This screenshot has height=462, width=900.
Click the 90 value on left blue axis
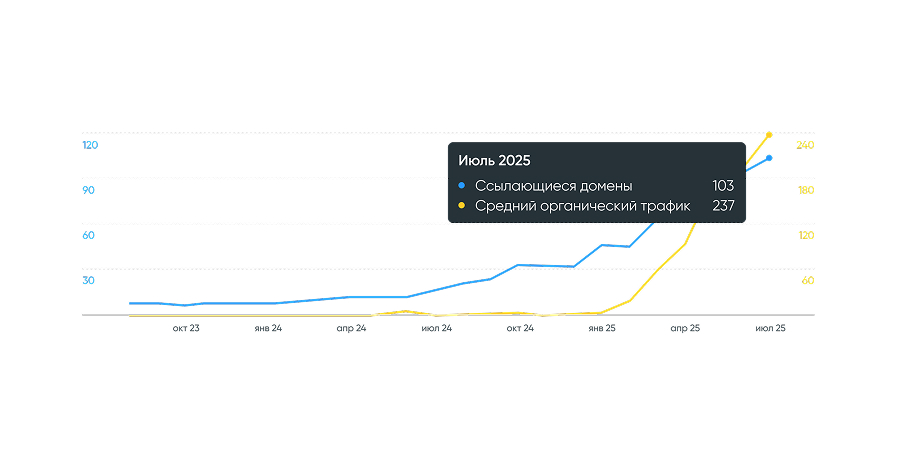point(88,190)
